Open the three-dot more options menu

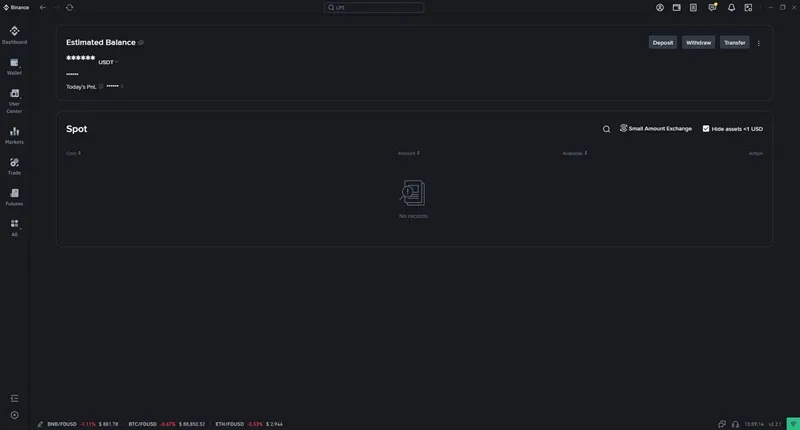759,43
